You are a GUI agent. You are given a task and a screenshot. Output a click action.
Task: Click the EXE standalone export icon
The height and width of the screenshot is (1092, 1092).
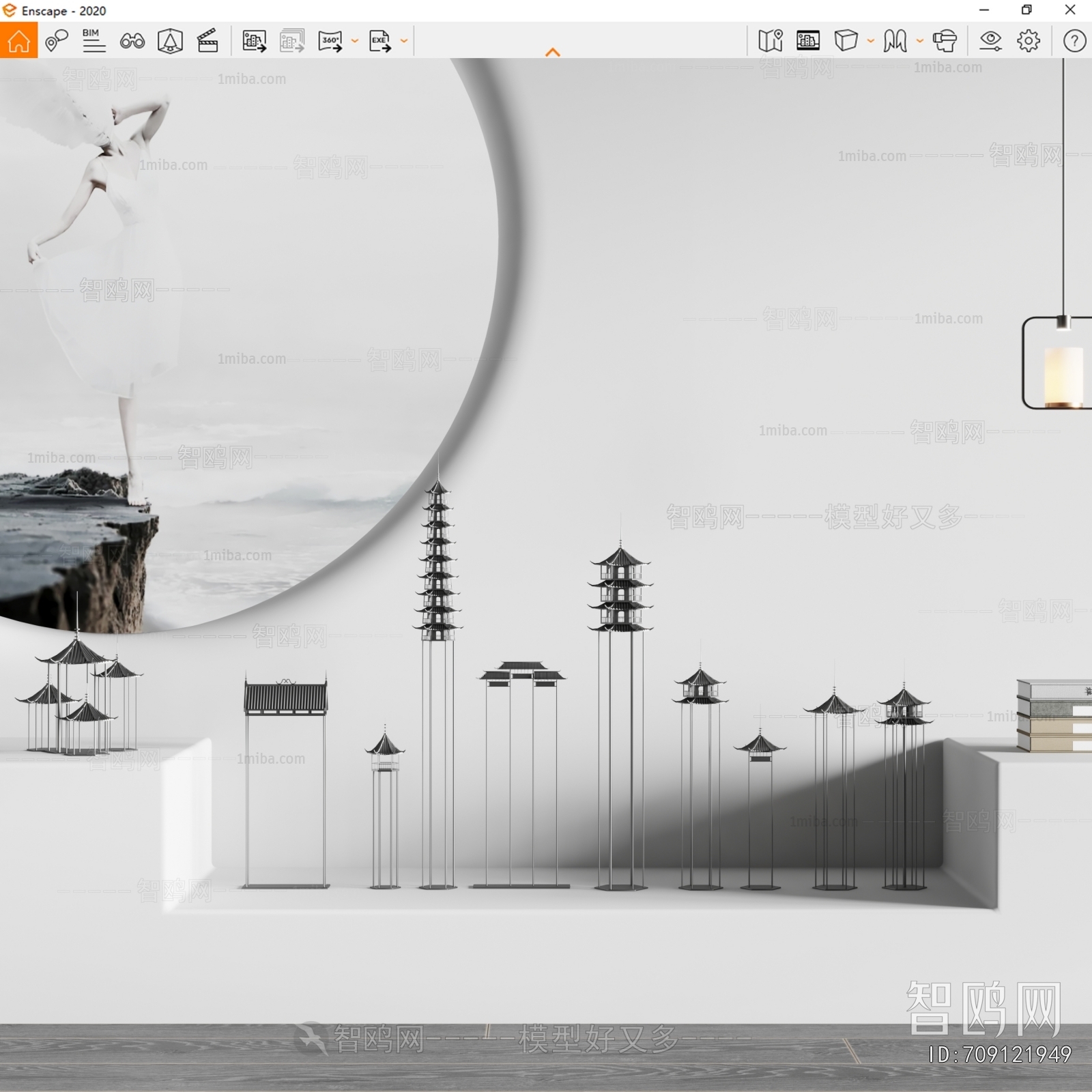tap(380, 41)
